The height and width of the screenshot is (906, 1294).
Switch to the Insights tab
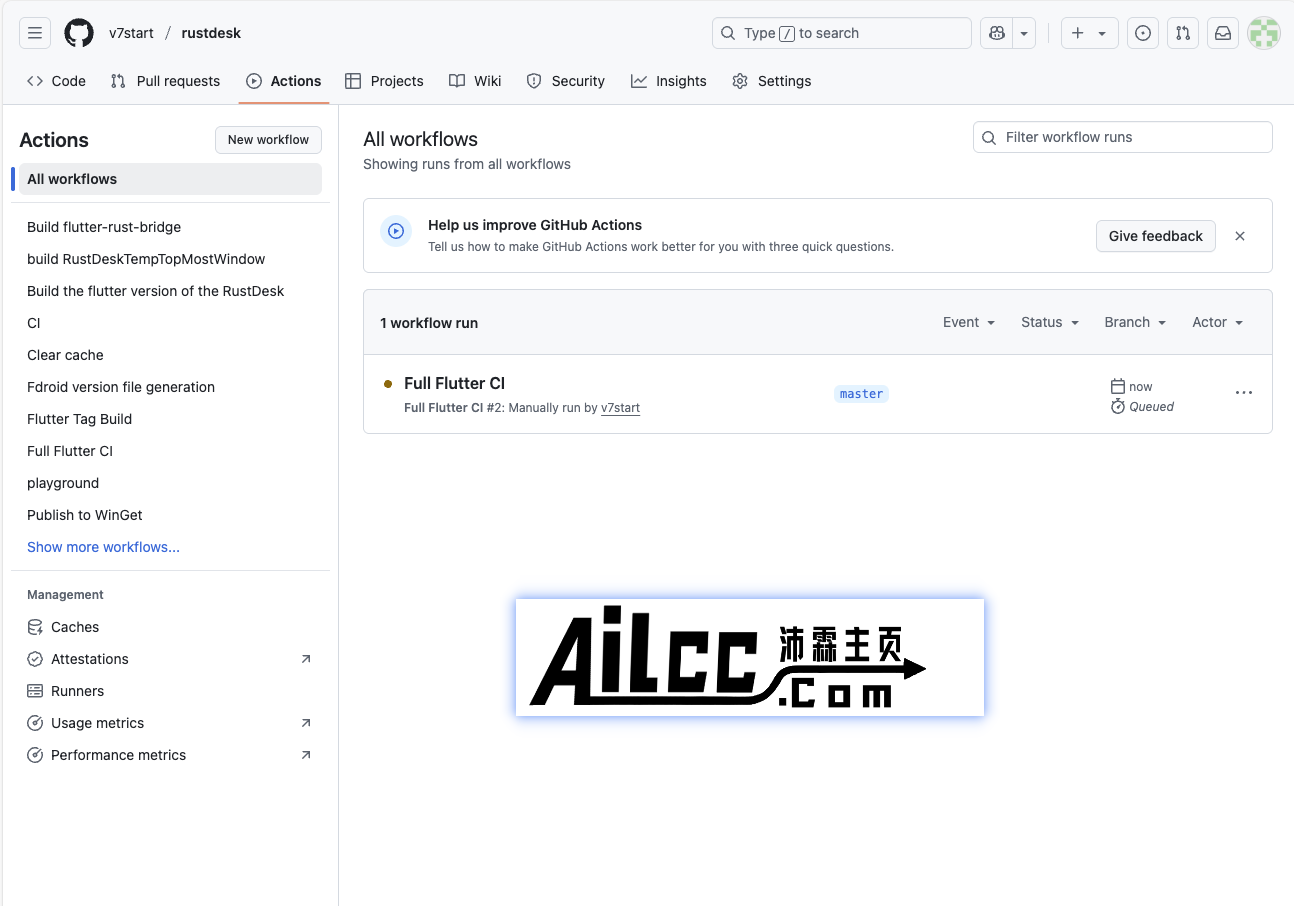click(669, 81)
